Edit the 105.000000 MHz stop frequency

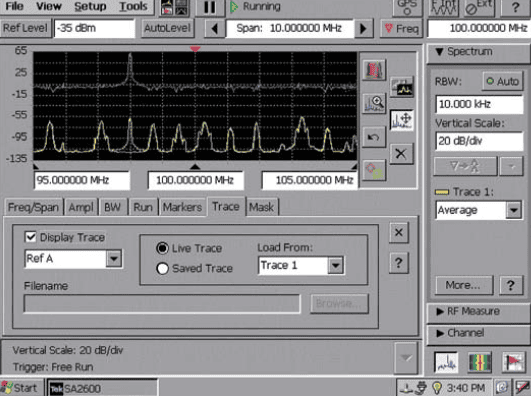(x=310, y=180)
